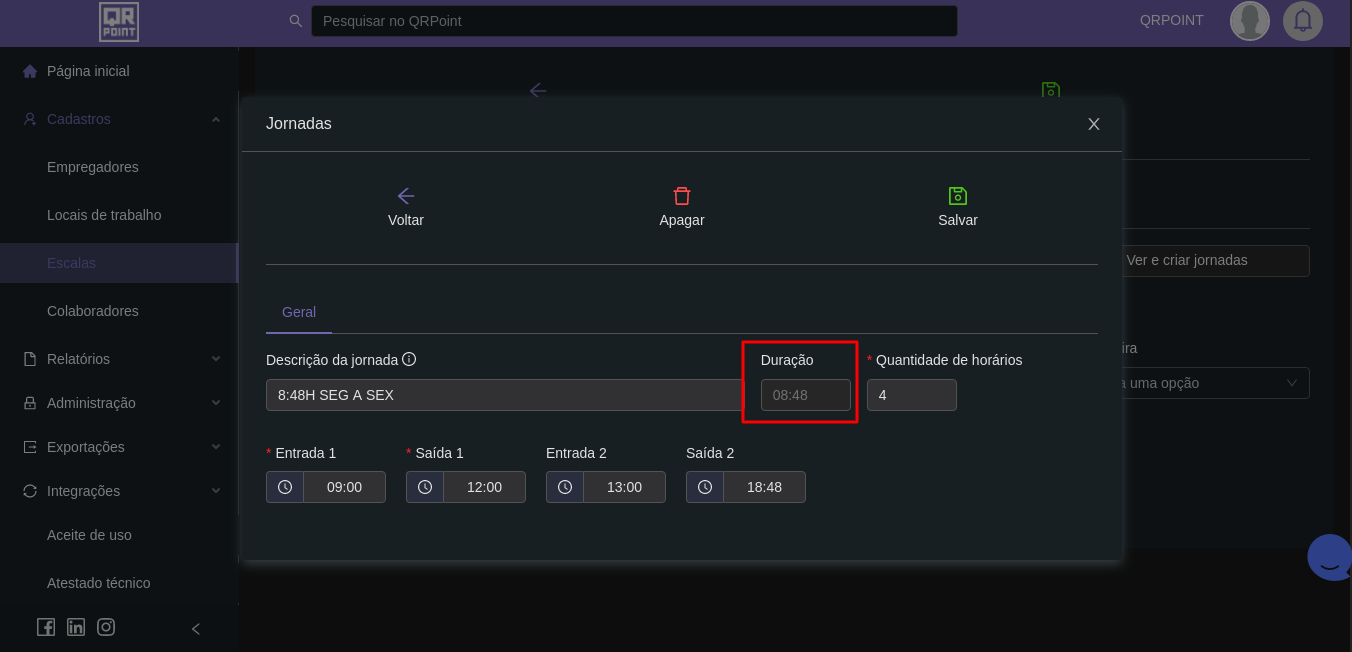Click the Voltar back arrow icon
This screenshot has width=1352, height=652.
(x=405, y=196)
